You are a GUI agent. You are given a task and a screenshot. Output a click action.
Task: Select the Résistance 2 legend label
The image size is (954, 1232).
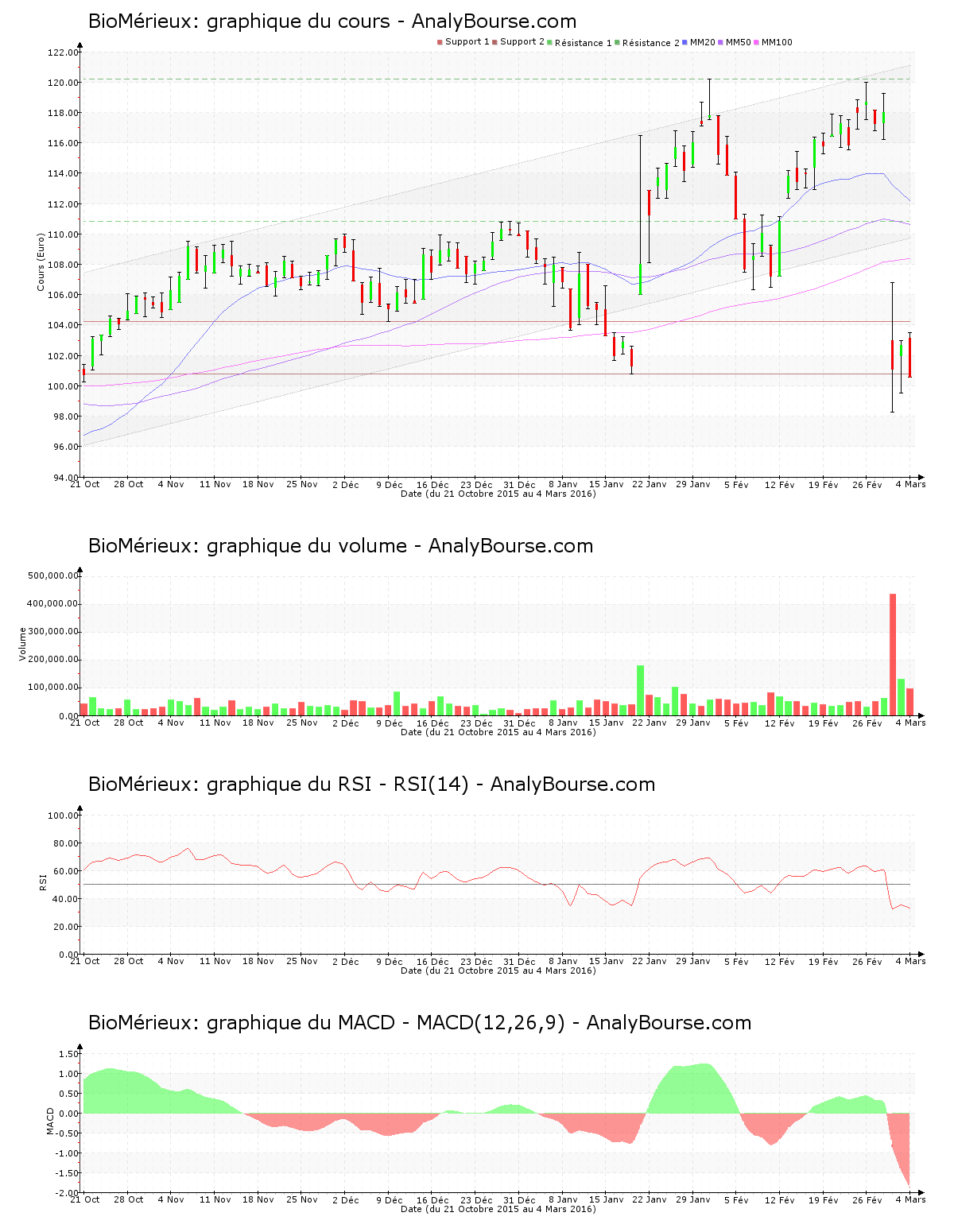[x=651, y=43]
